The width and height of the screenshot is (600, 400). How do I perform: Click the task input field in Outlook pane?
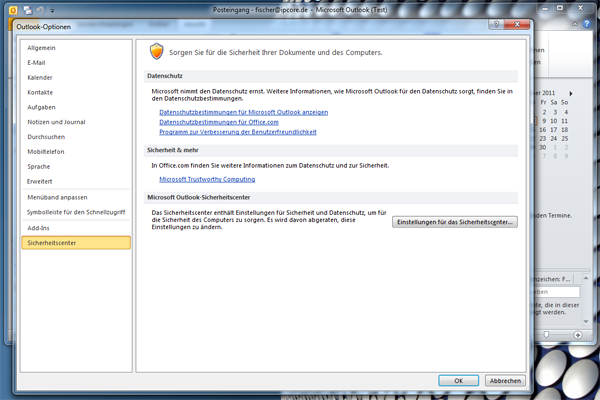point(557,292)
